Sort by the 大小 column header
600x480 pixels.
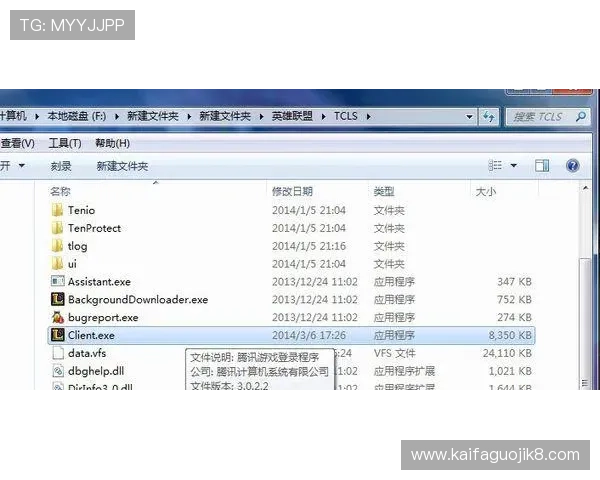(x=486, y=191)
